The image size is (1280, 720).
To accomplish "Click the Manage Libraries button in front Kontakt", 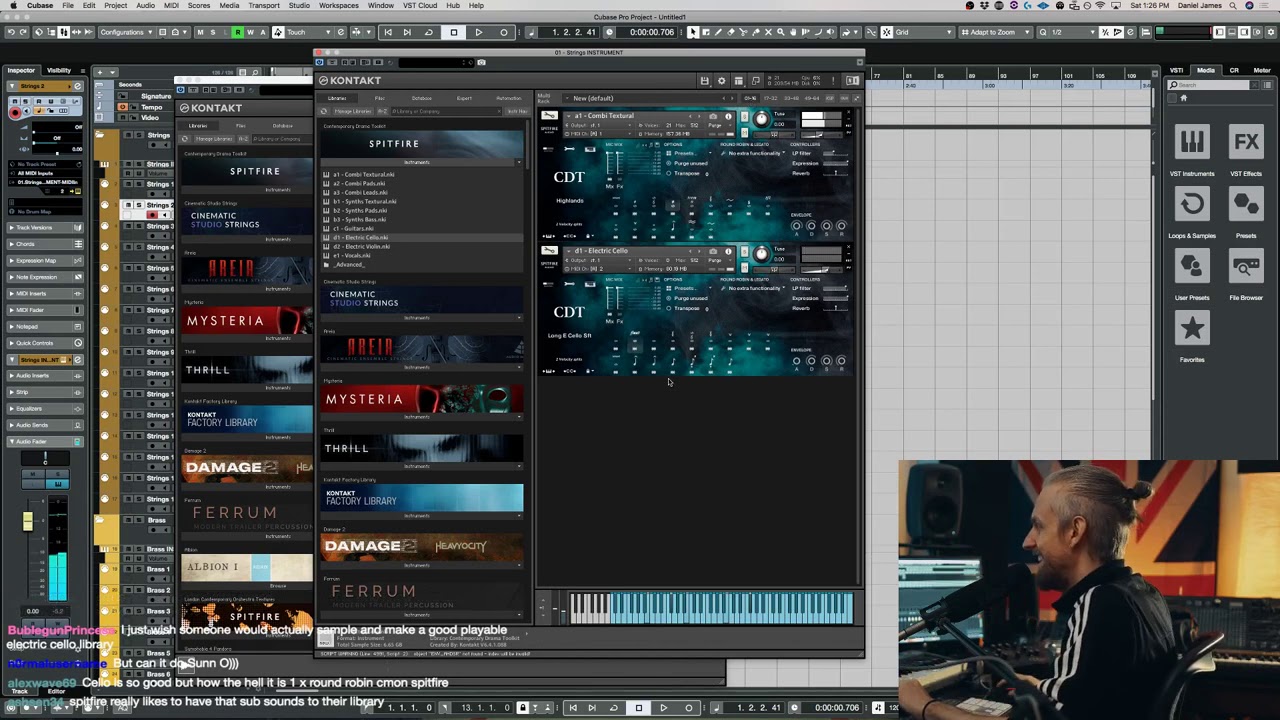I will point(351,111).
